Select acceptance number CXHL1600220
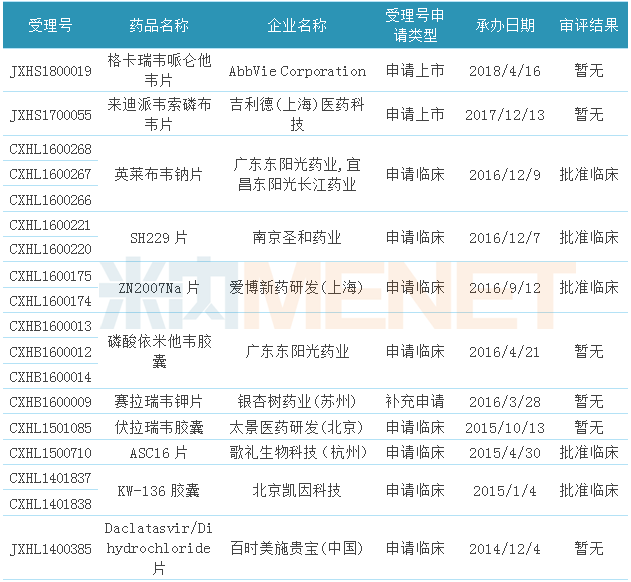Screen dimensions: 631x582 point(50,249)
